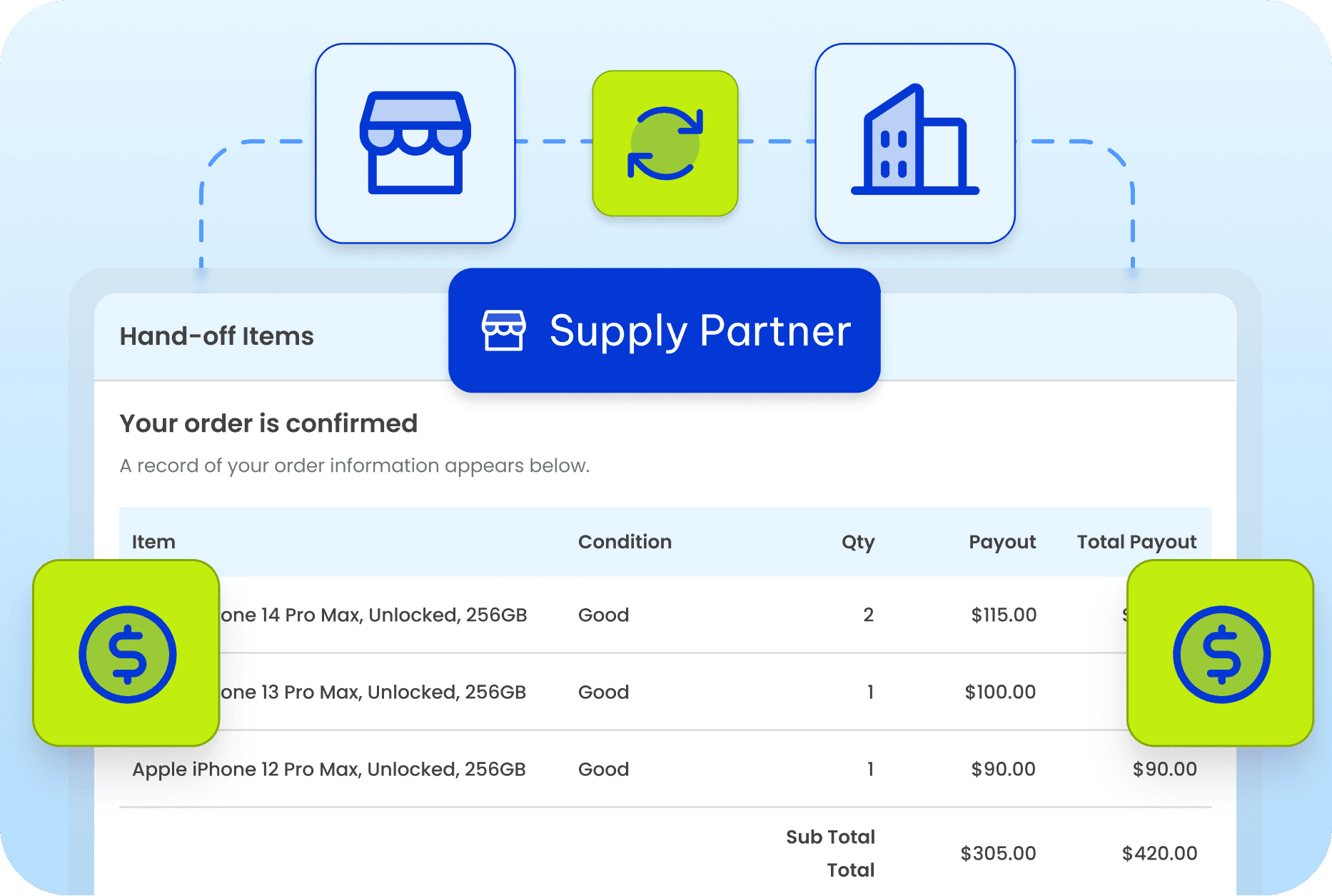Click the Total Payout column header
1332x896 pixels.
click(1137, 542)
